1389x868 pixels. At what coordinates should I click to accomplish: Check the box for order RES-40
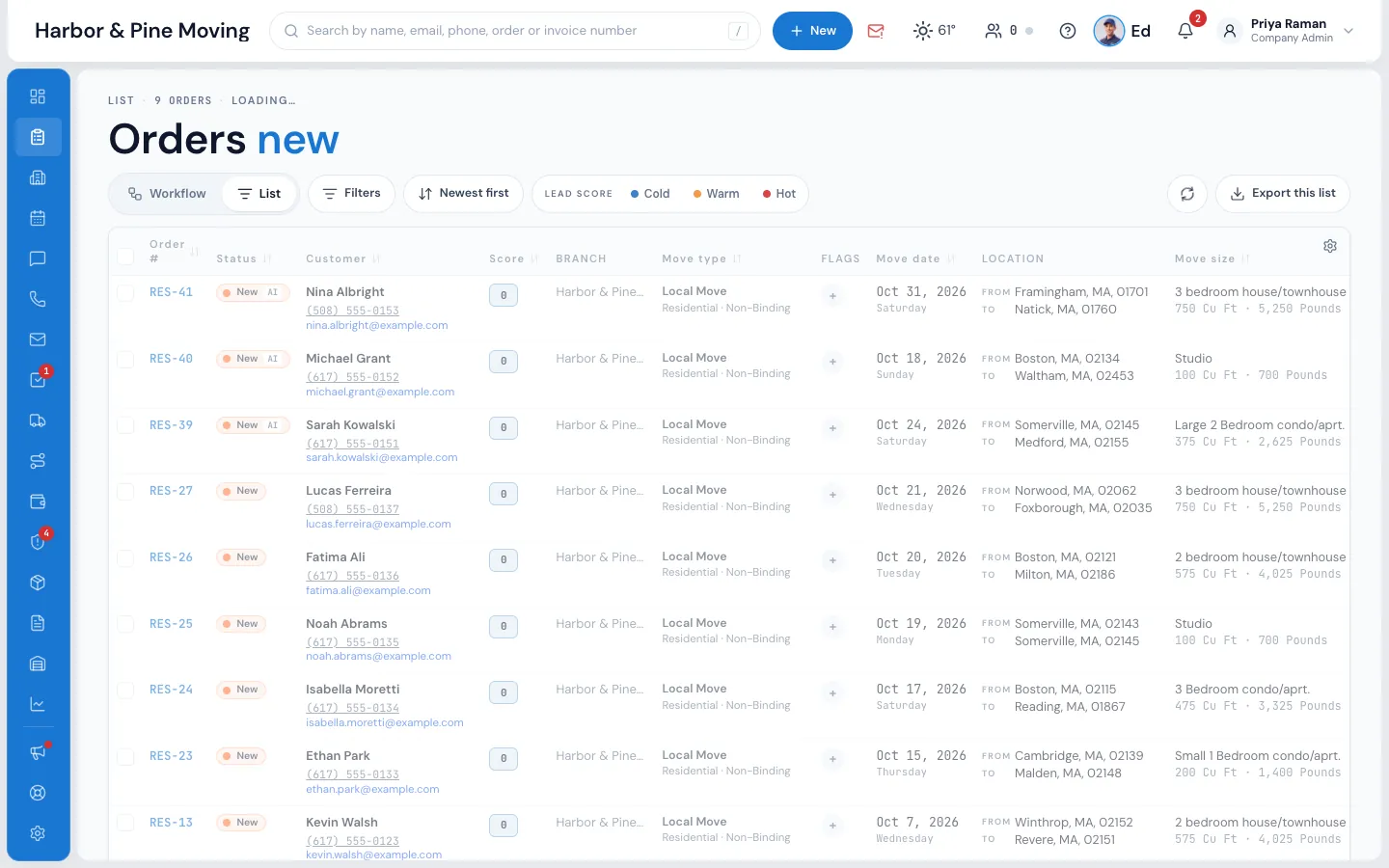point(125,359)
